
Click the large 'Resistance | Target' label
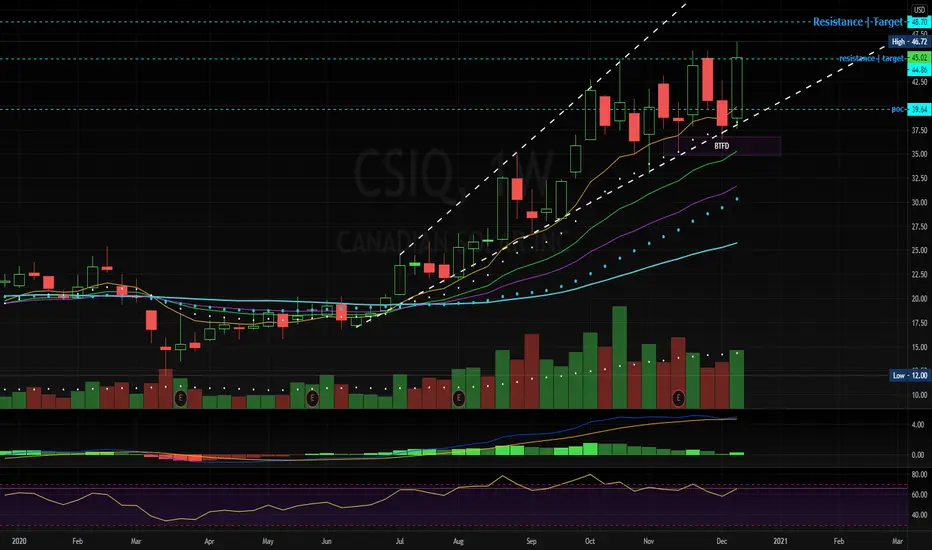[858, 22]
